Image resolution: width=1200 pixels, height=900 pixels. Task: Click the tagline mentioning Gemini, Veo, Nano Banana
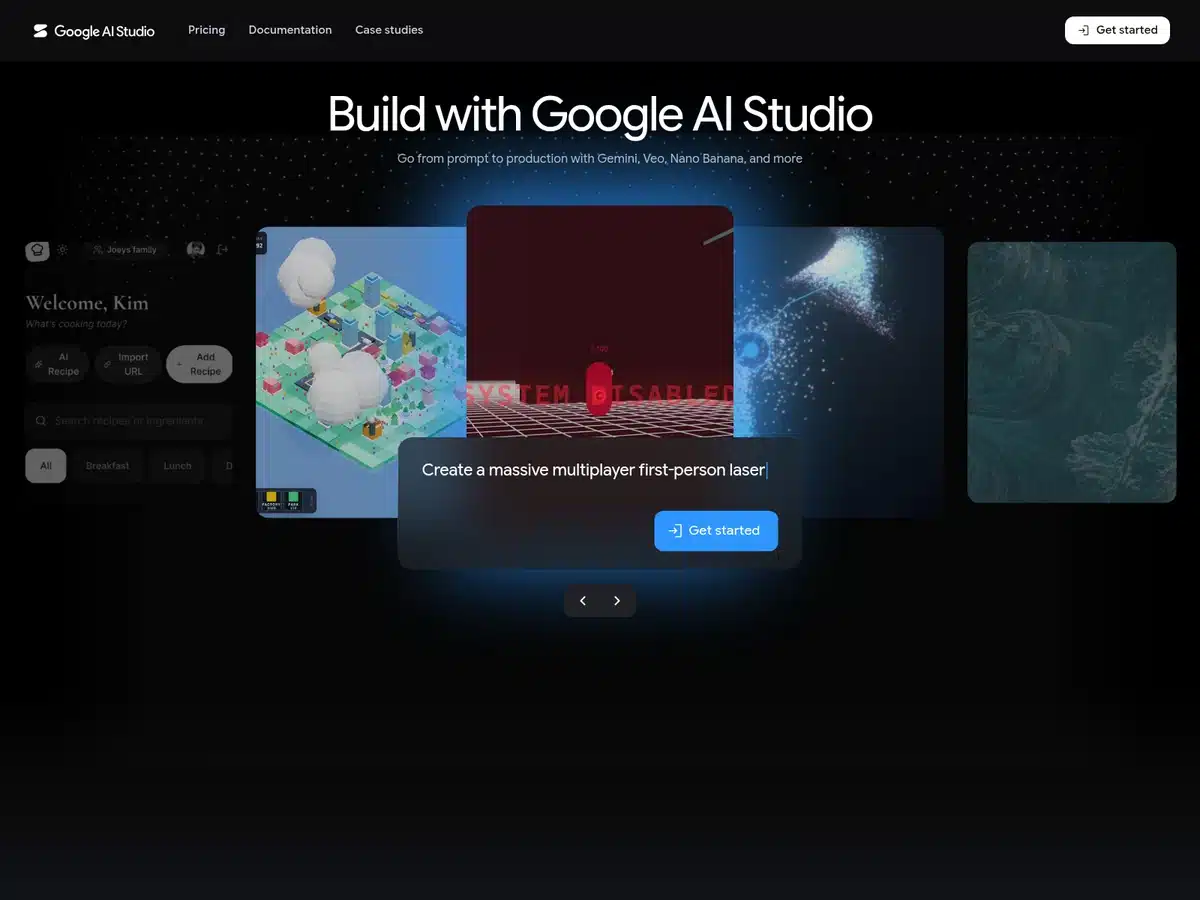600,158
